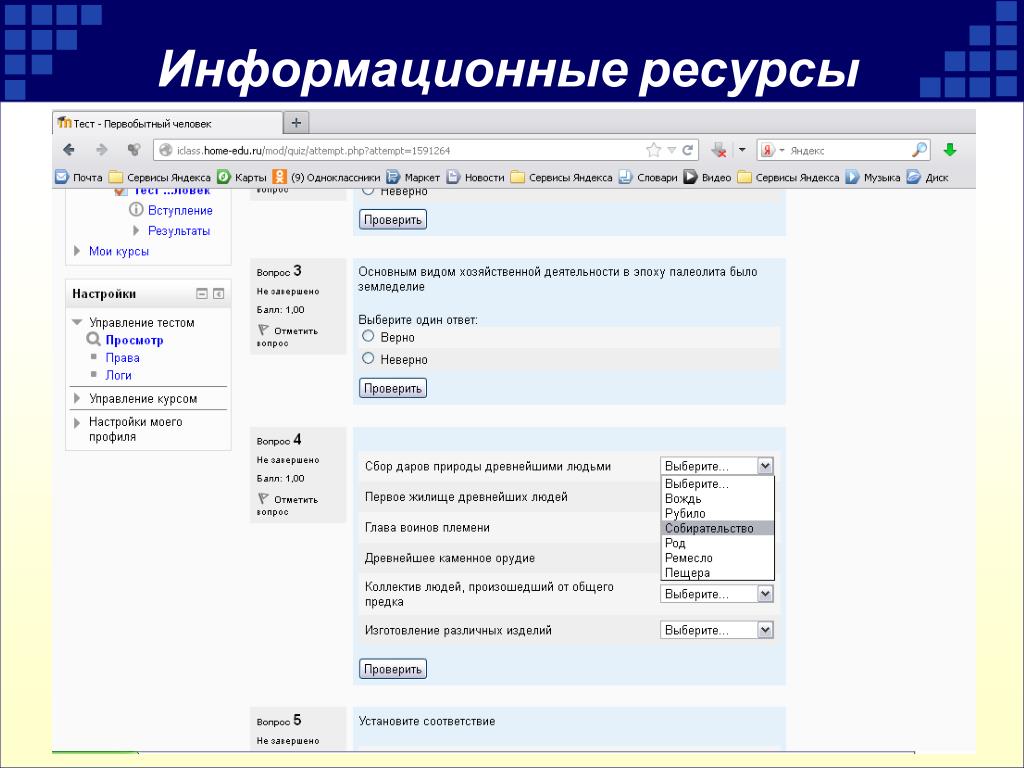Screen dimensions: 1024x768
Task: Open a new tab with the plus button
Action: 296,123
